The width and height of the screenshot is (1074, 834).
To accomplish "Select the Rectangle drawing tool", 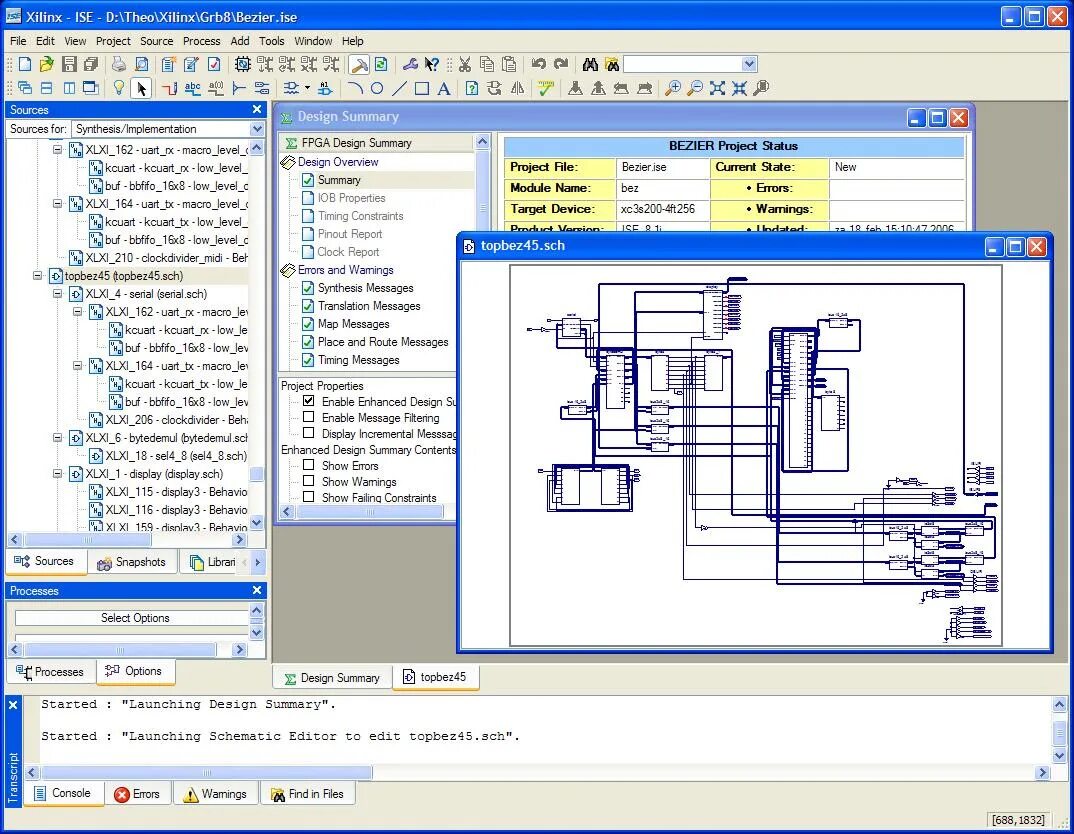I will point(422,88).
